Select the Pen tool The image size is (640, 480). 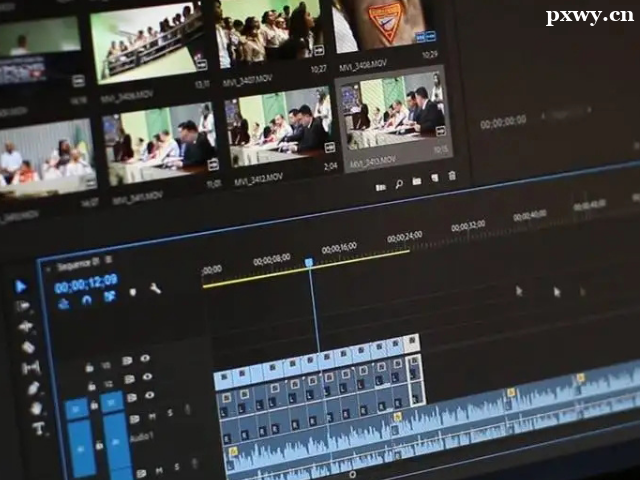33,388
